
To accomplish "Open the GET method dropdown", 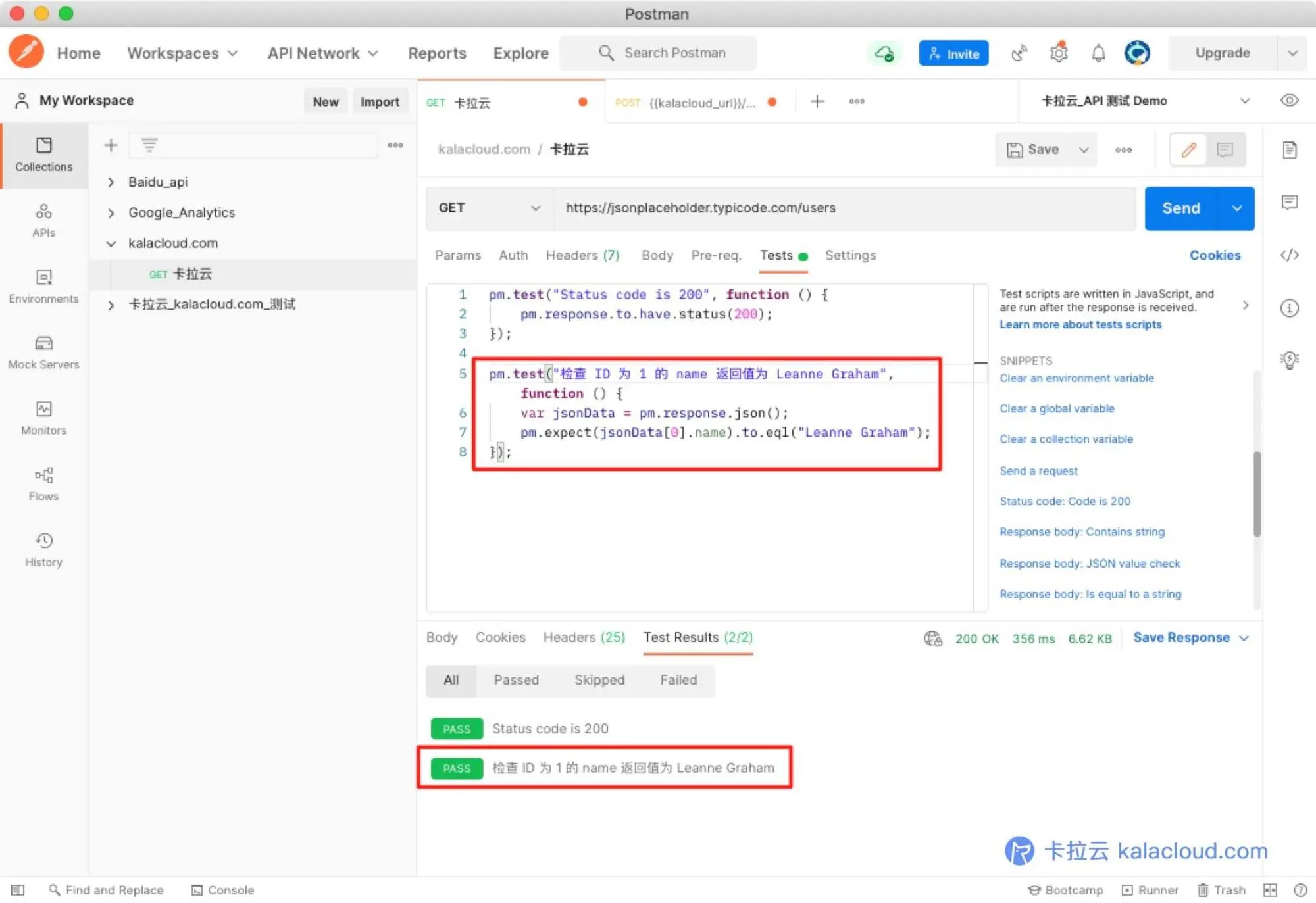I will (490, 208).
